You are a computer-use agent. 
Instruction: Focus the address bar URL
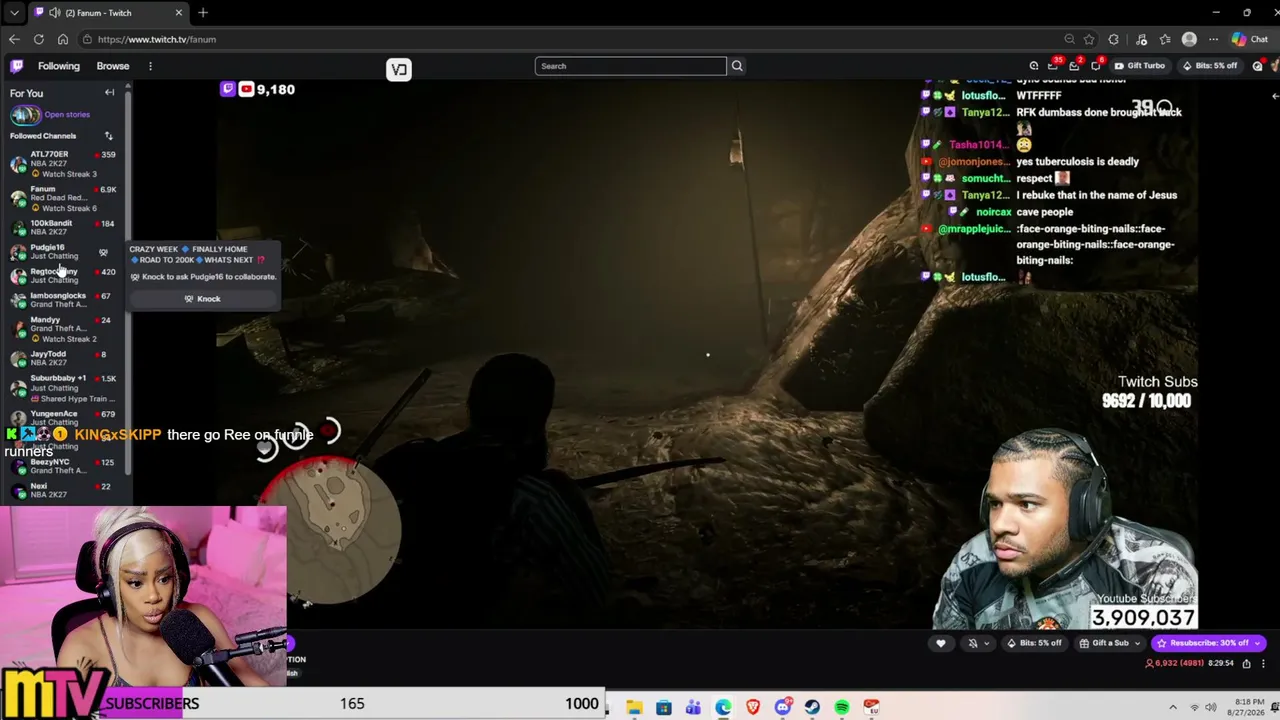157,39
